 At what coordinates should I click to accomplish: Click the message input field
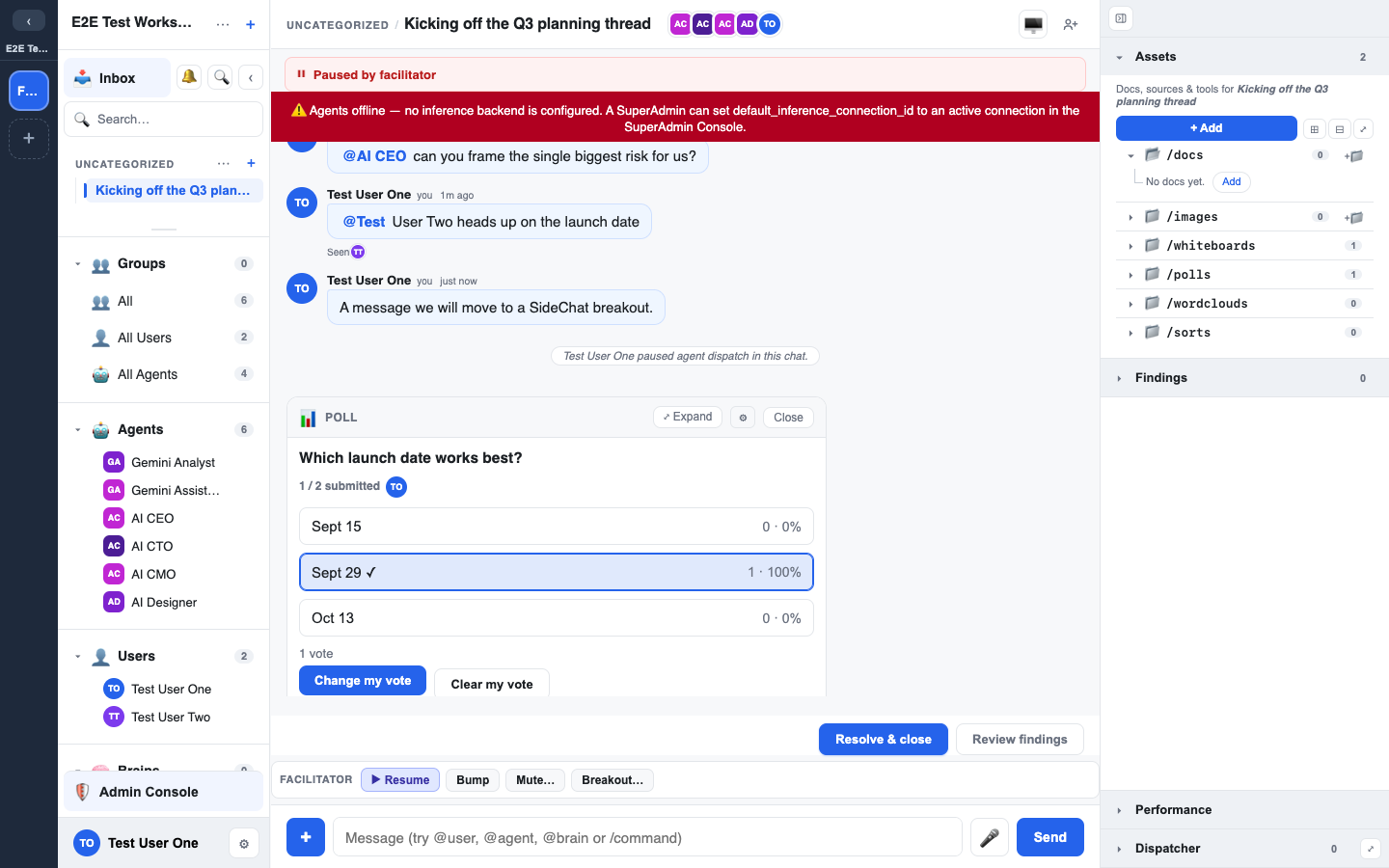pyautogui.click(x=647, y=837)
